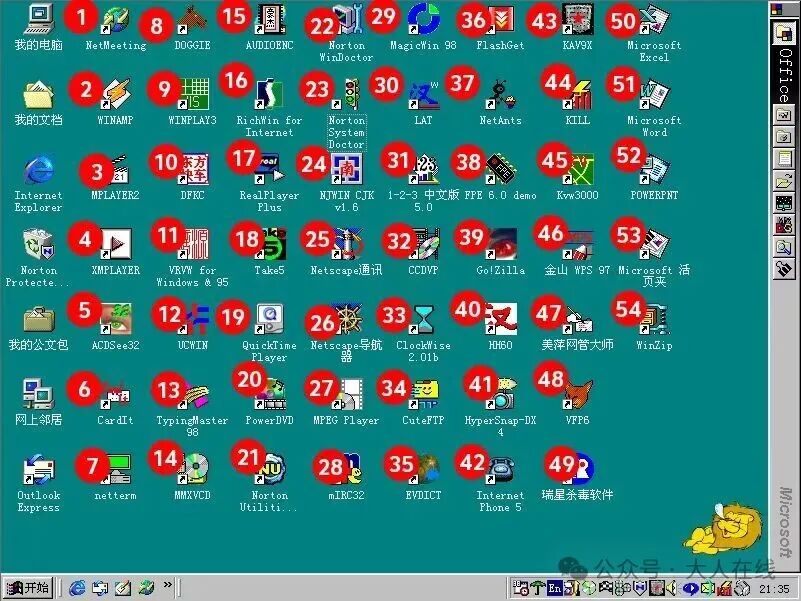Open the VFP6 fox icon
This screenshot has height=601, width=801.
click(x=577, y=395)
